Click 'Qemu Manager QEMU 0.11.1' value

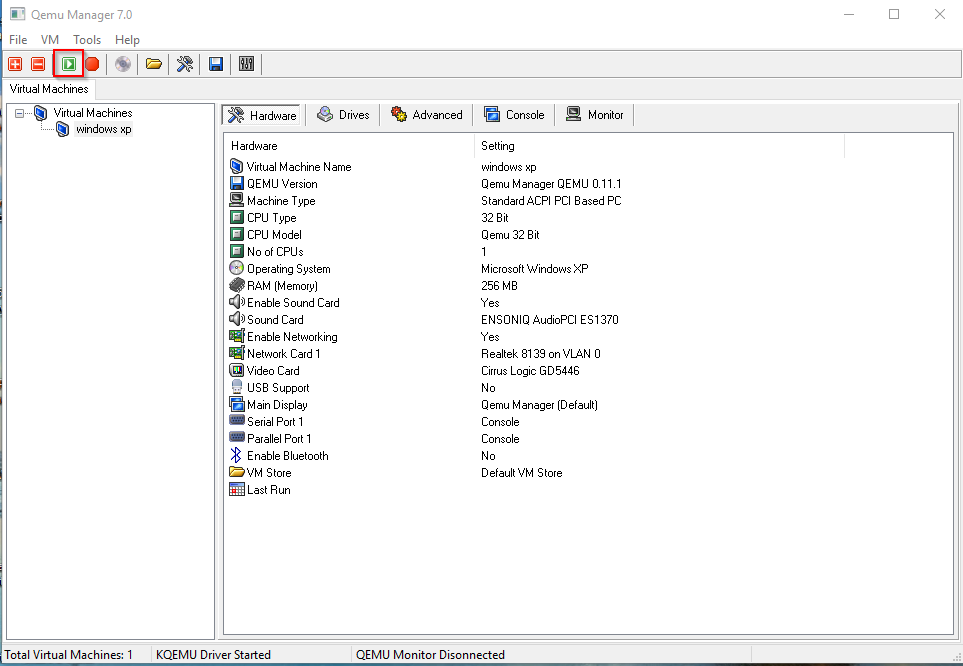[x=551, y=184]
